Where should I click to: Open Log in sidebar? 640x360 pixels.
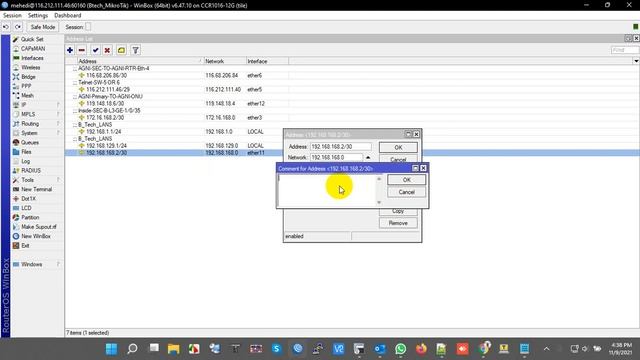click(25, 161)
